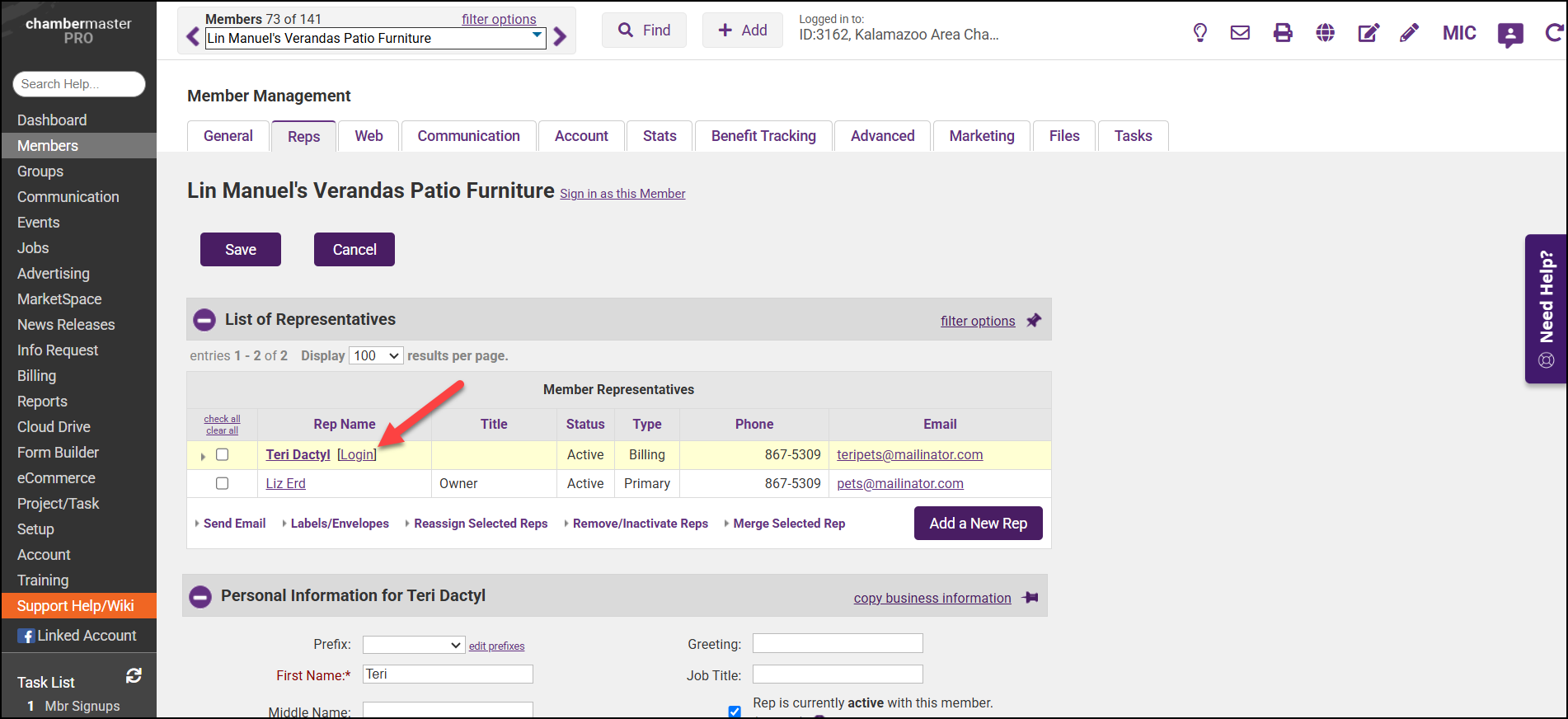1568x719 pixels.
Task: Click the Login link for Teri Dactyl
Action: click(x=357, y=455)
